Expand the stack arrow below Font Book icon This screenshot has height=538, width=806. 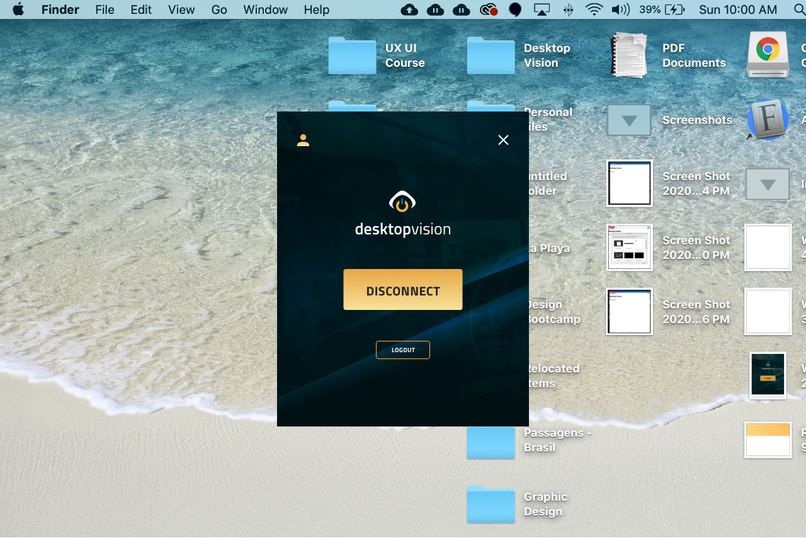coord(767,184)
